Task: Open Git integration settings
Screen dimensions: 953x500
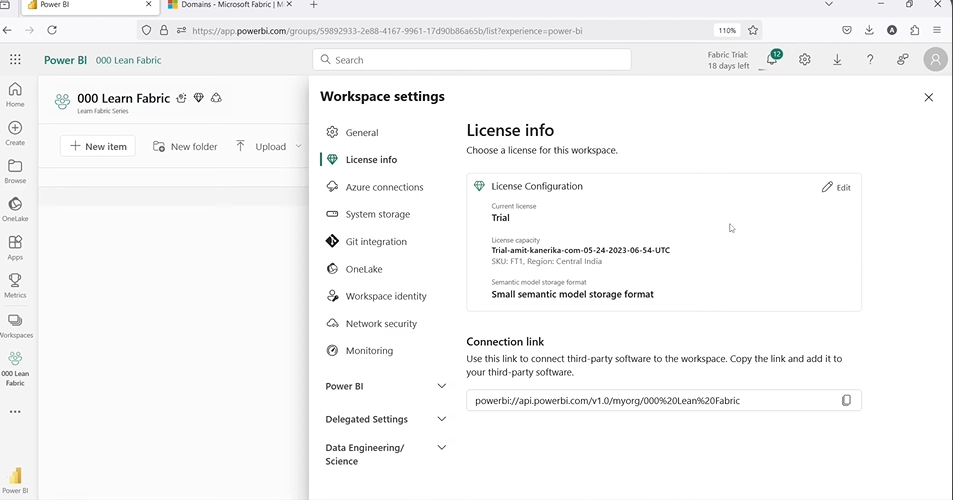Action: pos(366,242)
